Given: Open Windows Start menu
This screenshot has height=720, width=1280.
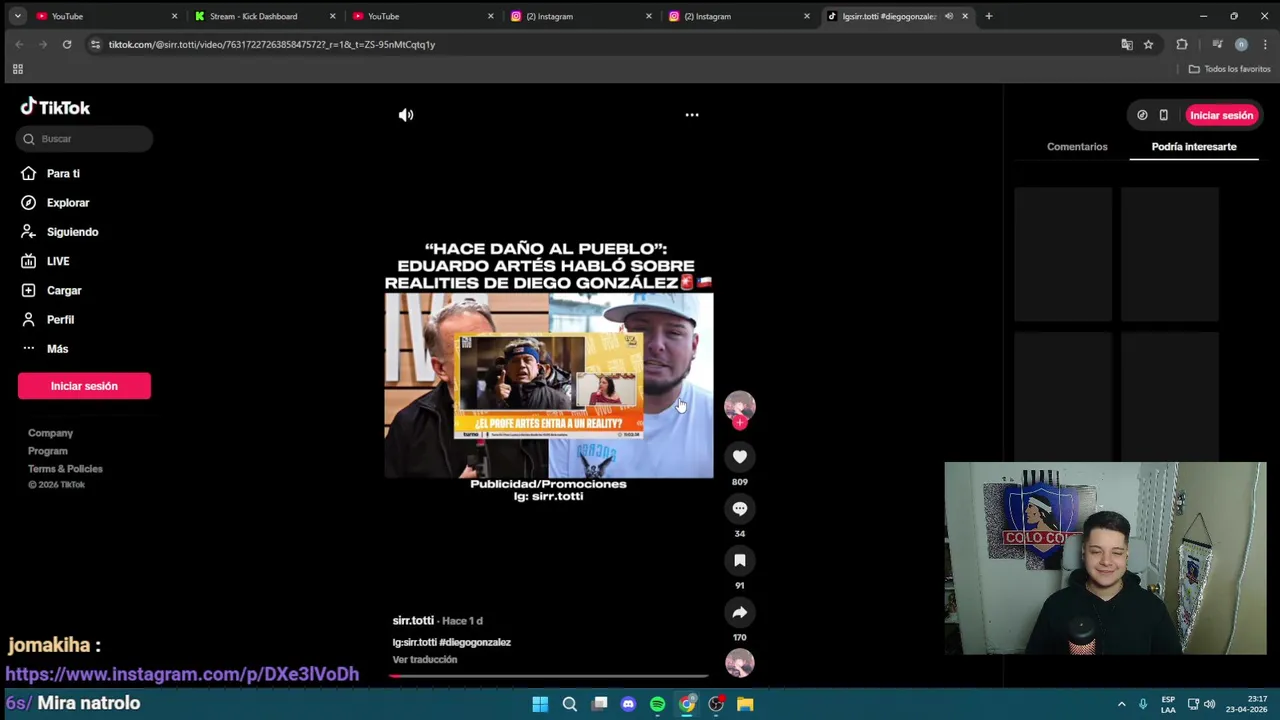Looking at the screenshot, I should coord(540,704).
